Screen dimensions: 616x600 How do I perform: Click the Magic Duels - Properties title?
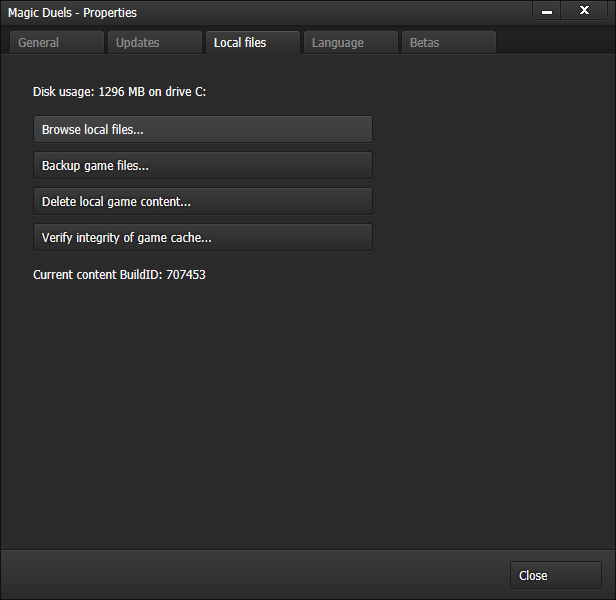coord(72,13)
